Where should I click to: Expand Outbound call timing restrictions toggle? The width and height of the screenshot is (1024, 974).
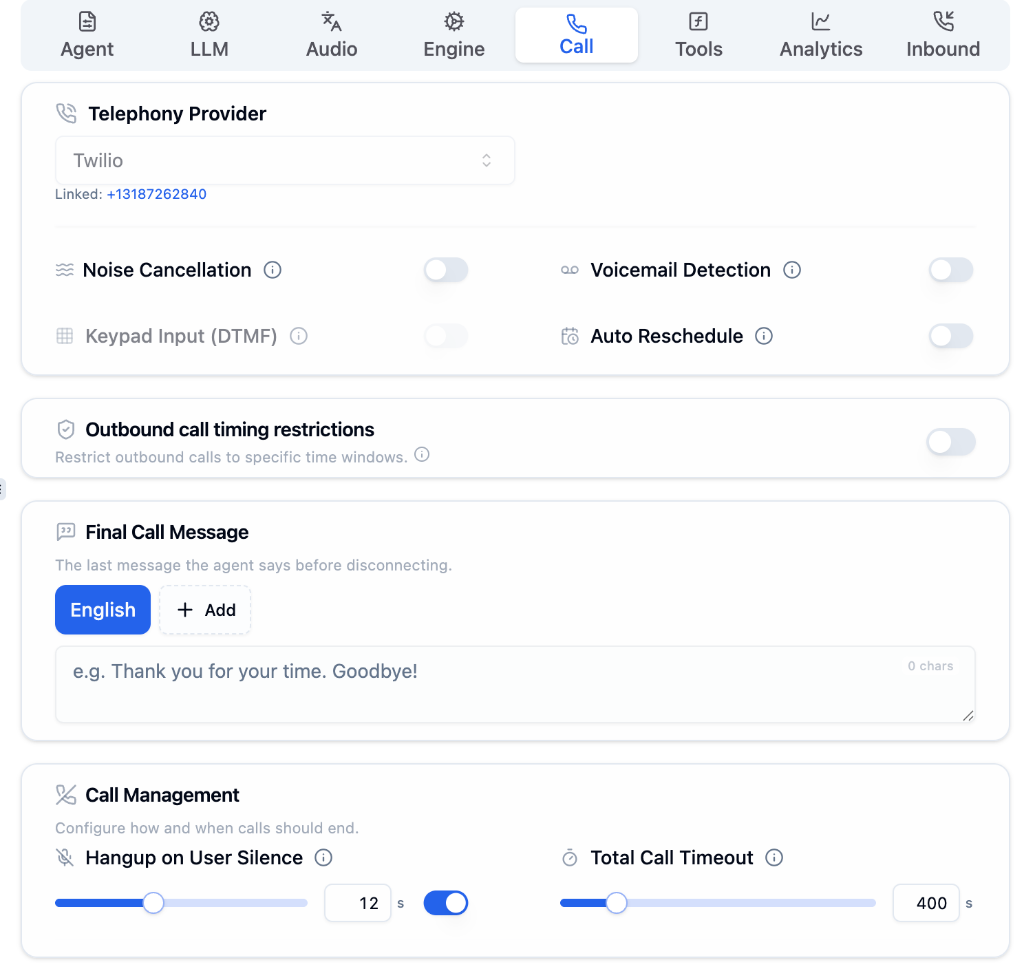951,442
